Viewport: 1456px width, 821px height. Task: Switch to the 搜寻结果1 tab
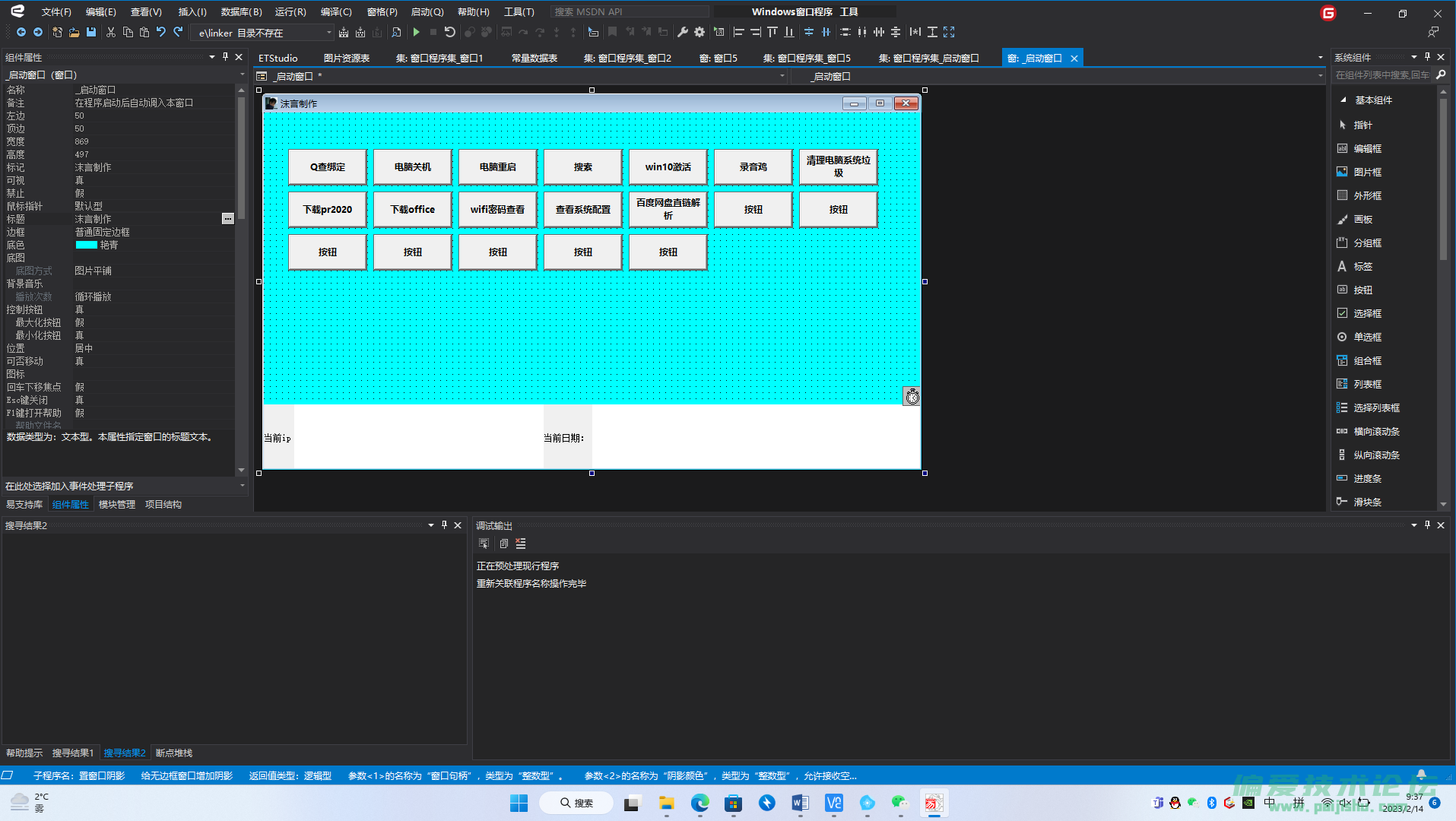pos(73,753)
